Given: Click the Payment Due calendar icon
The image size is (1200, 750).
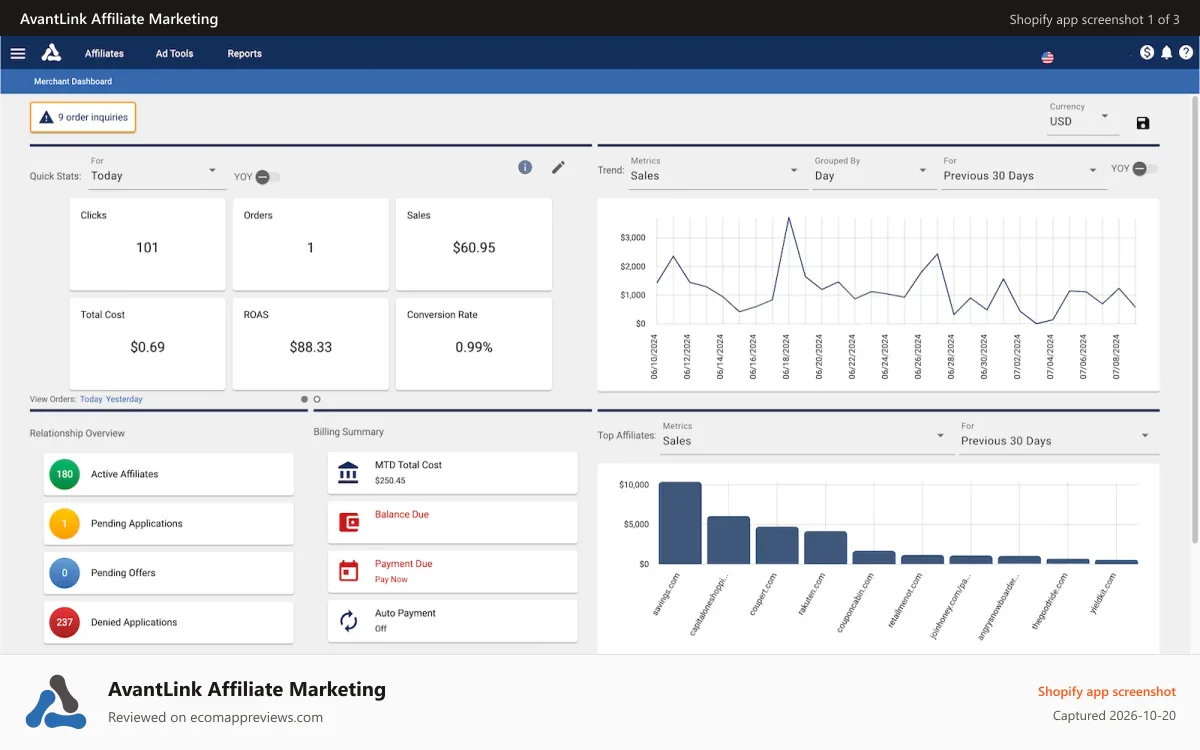Looking at the screenshot, I should pos(348,571).
